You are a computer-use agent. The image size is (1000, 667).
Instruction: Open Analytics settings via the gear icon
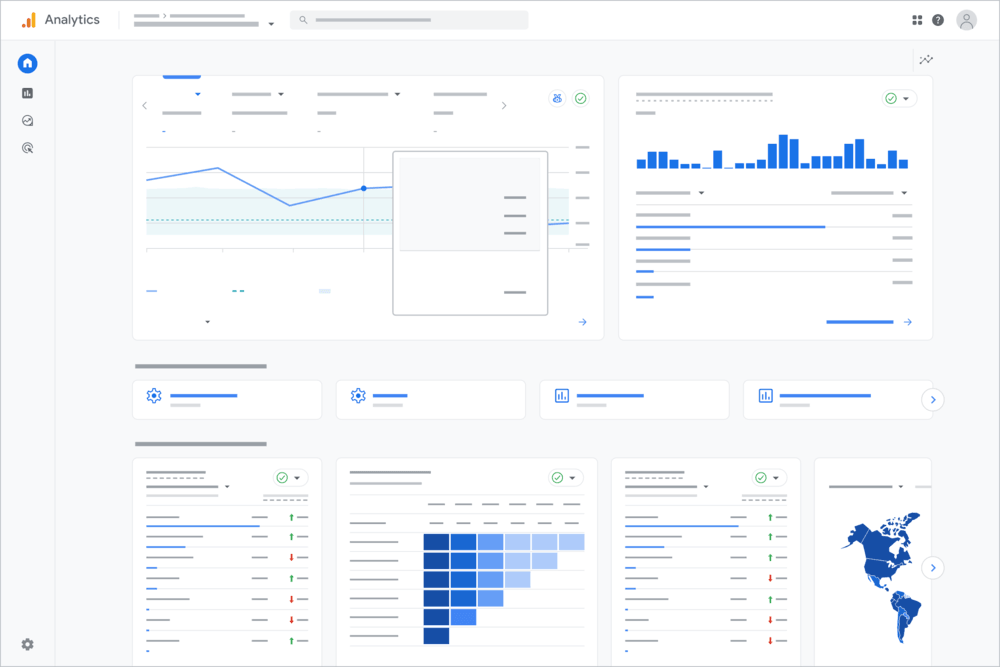26,644
